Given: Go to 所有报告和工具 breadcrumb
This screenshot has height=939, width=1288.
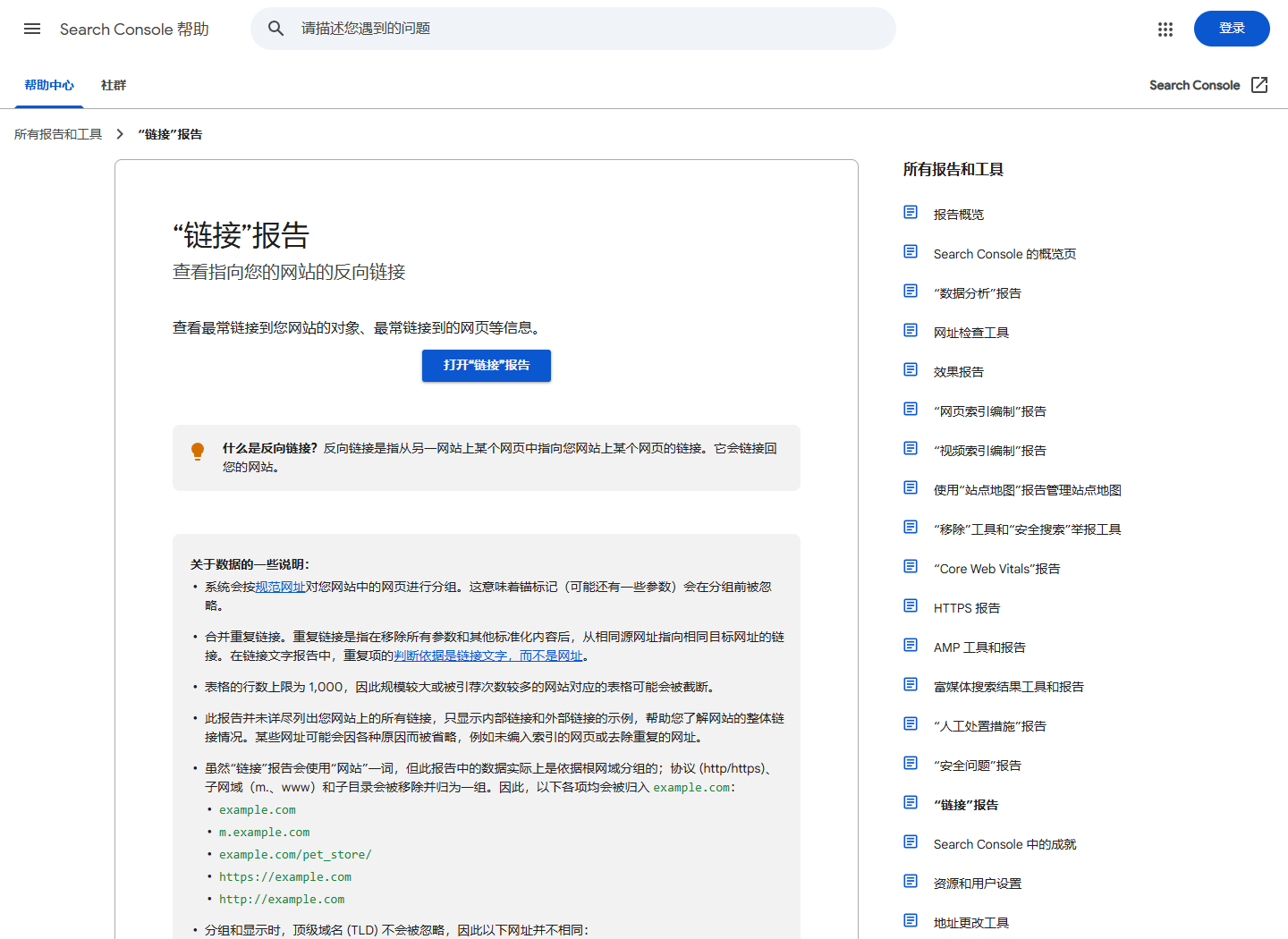Looking at the screenshot, I should click(x=58, y=134).
